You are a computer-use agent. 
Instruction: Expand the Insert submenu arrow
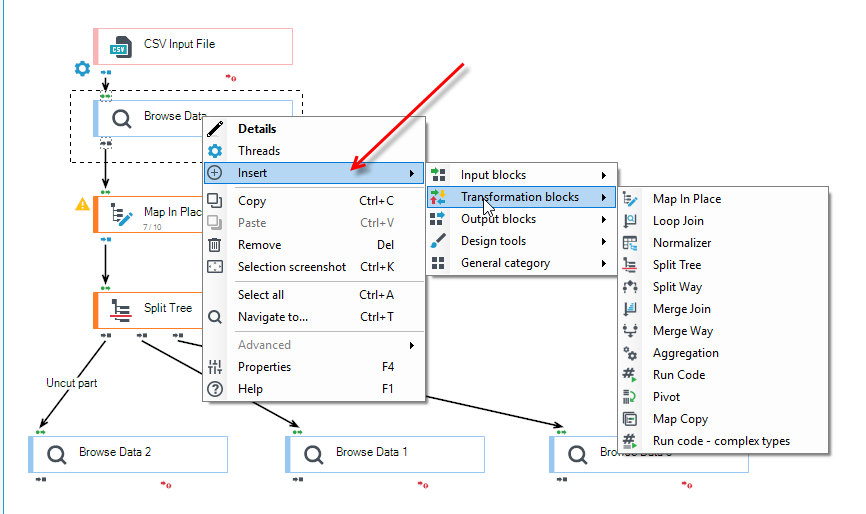pyautogui.click(x=411, y=173)
